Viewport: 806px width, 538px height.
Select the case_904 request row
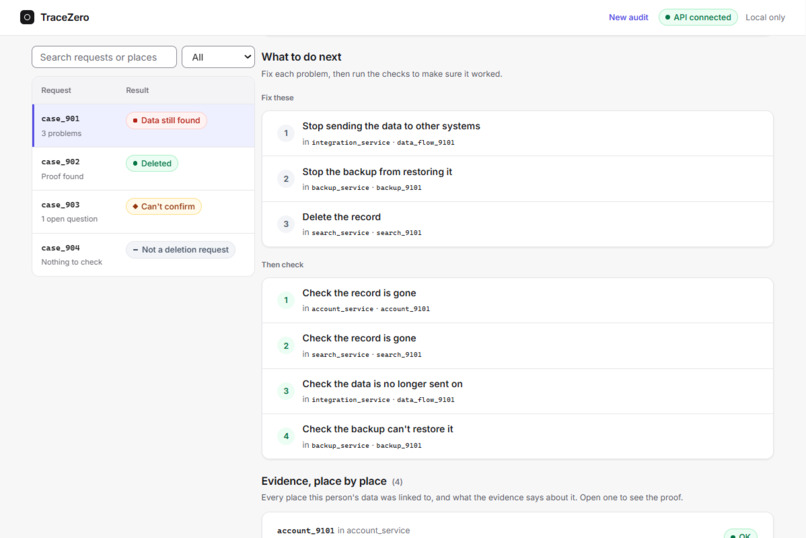(x=143, y=255)
